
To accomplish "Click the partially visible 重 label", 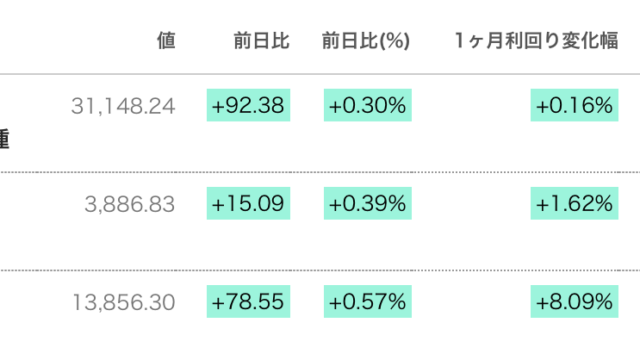I will click(4, 139).
